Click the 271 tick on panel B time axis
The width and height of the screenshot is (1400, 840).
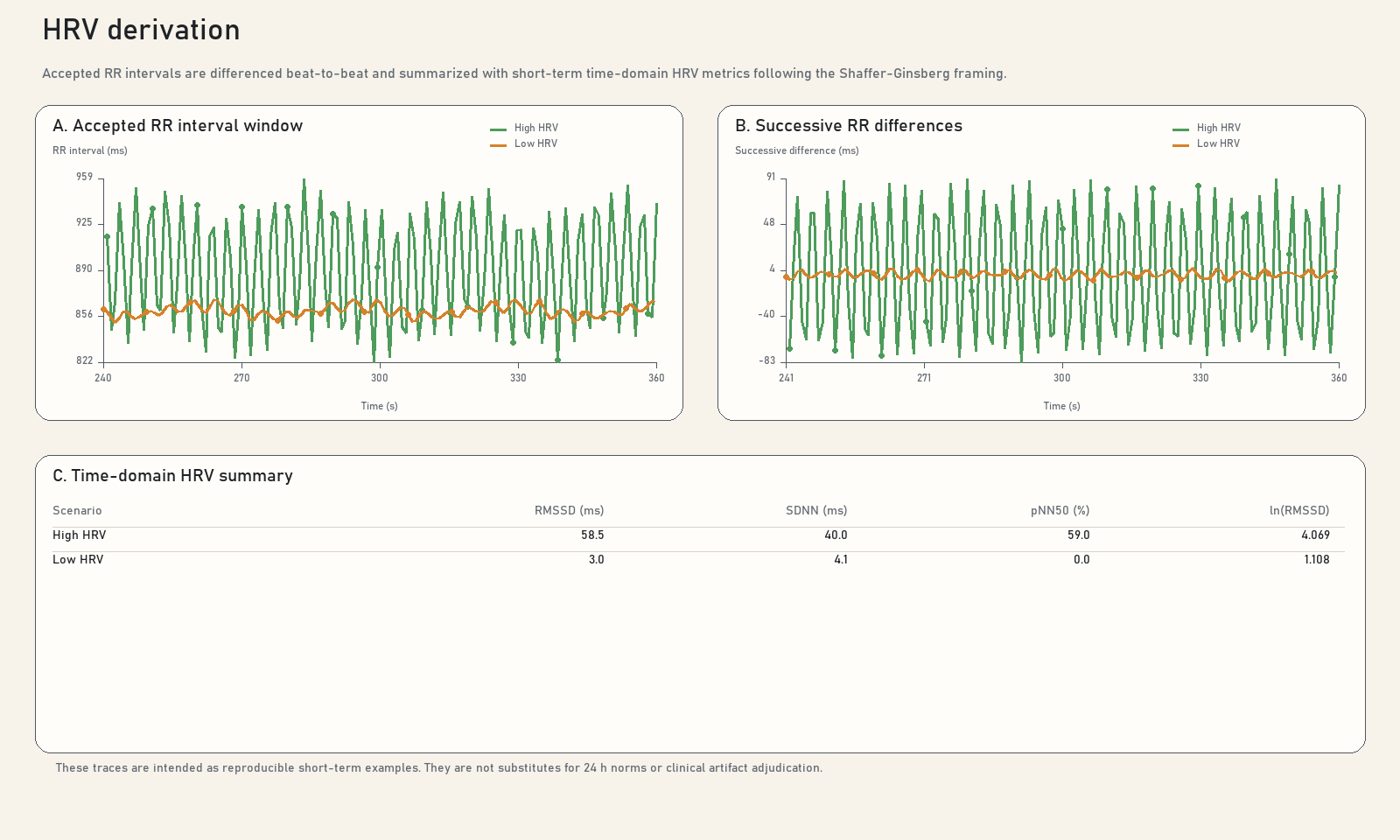pyautogui.click(x=924, y=378)
